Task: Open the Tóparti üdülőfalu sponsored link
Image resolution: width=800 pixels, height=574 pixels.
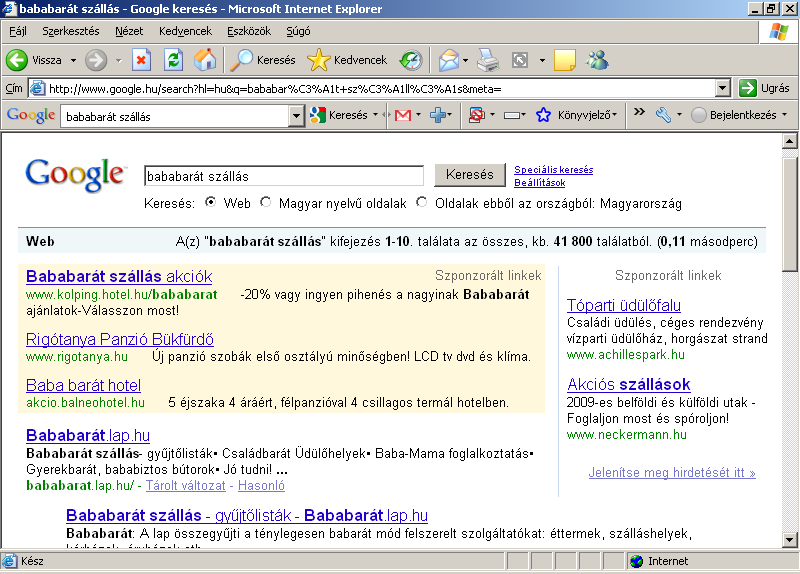Action: click(623, 305)
